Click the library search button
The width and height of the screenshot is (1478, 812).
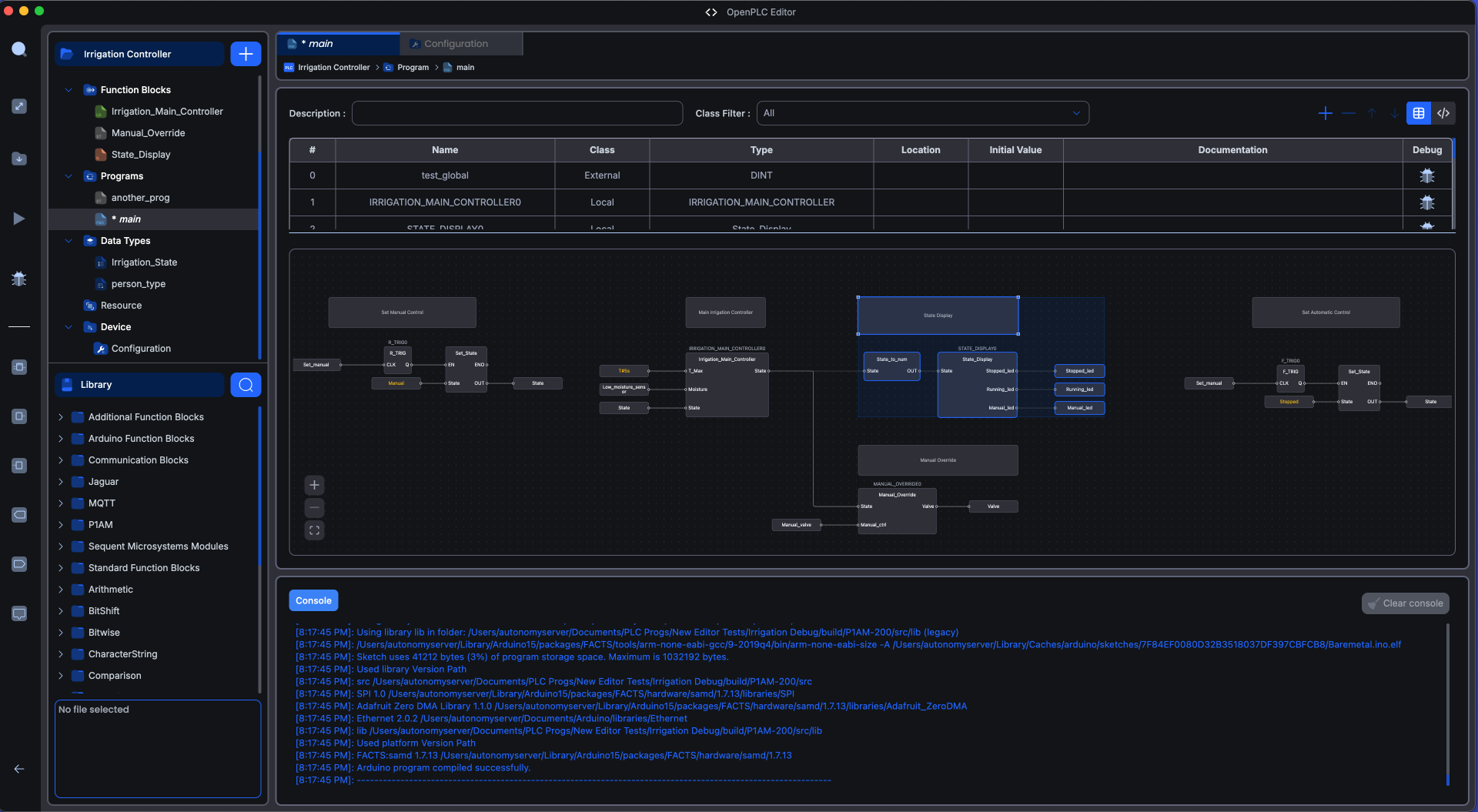coord(246,385)
